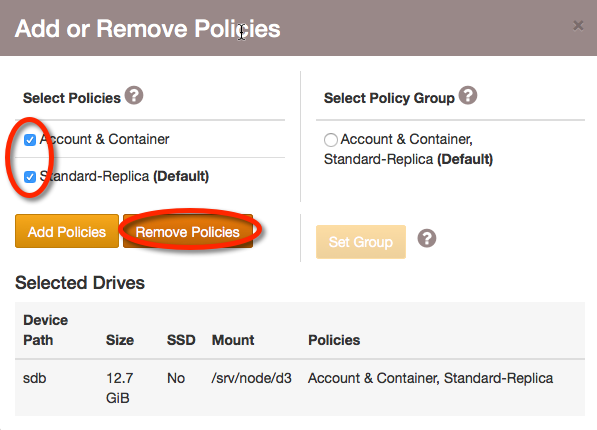597x430 pixels.
Task: Click the Device Path column header
Action: tap(46, 330)
